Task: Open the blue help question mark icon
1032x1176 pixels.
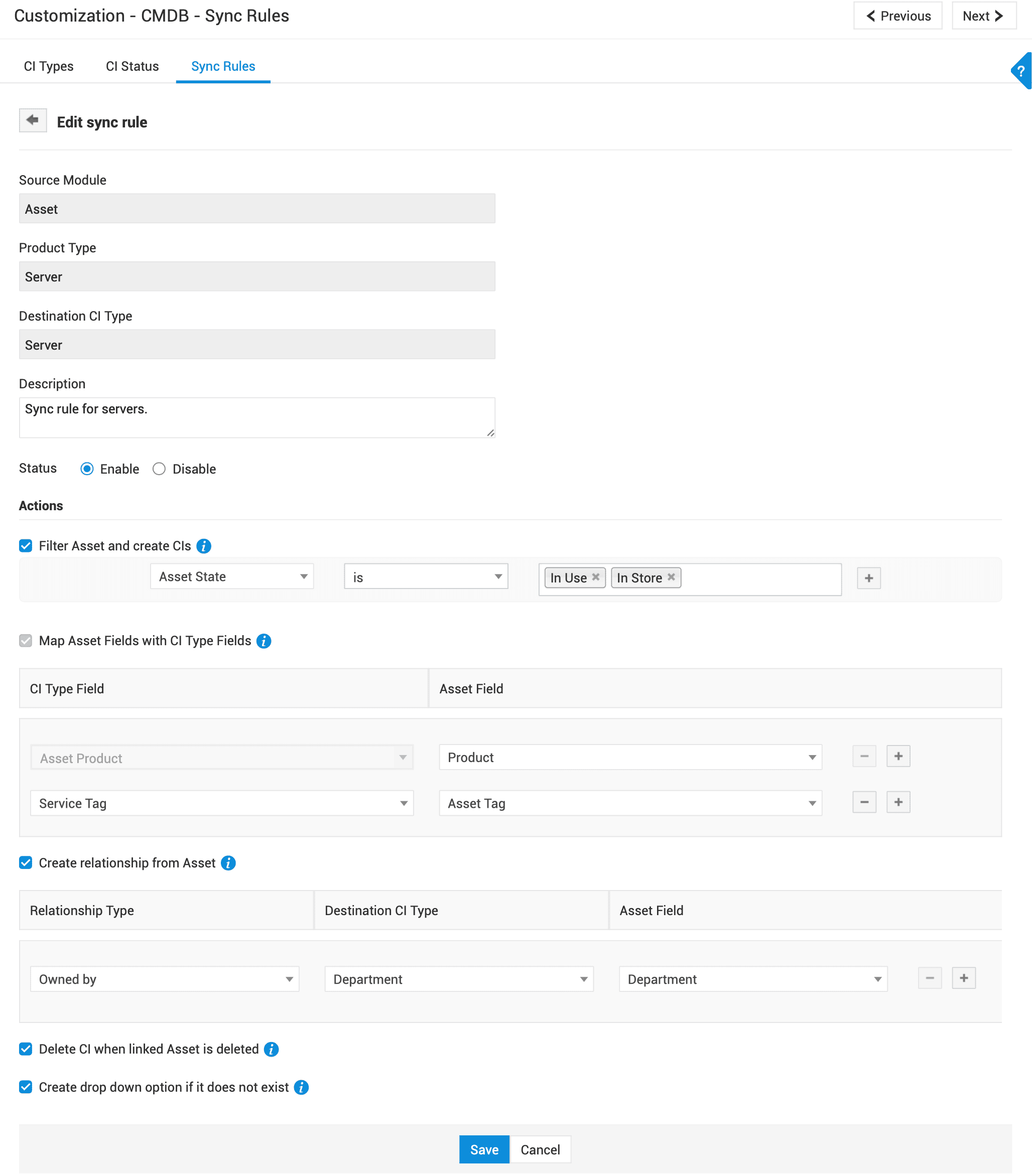Action: 1020,71
